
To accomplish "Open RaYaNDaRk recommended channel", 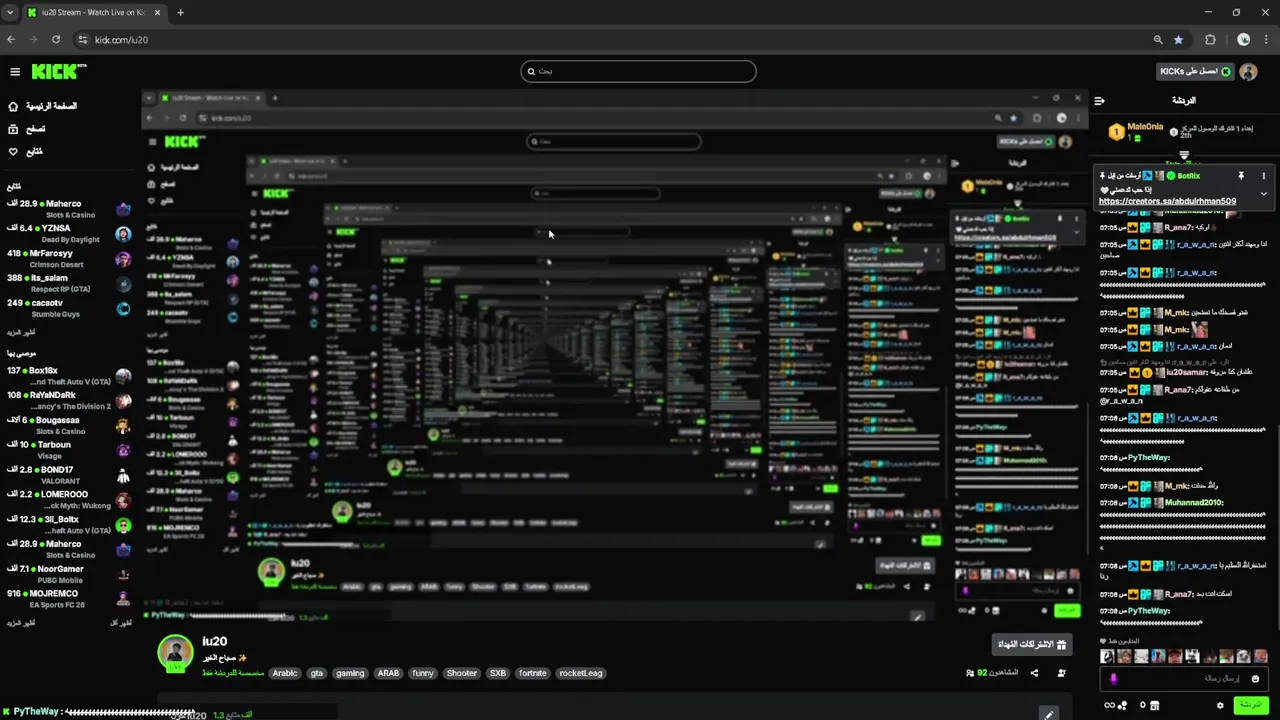I will pyautogui.click(x=68, y=401).
